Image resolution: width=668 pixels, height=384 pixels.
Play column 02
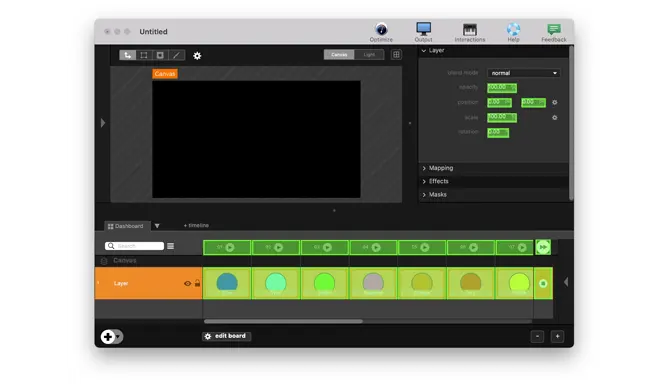pyautogui.click(x=279, y=247)
